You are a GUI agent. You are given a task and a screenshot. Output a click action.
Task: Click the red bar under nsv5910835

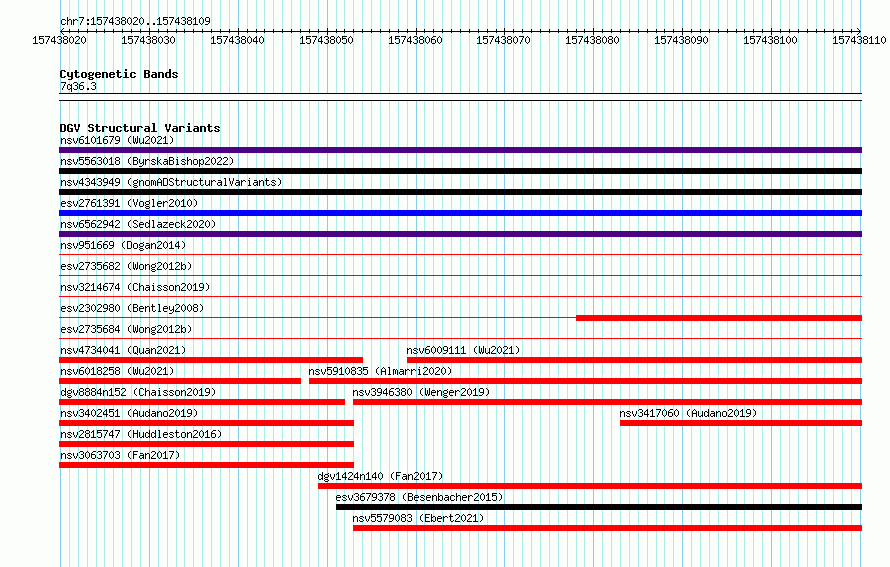point(586,381)
